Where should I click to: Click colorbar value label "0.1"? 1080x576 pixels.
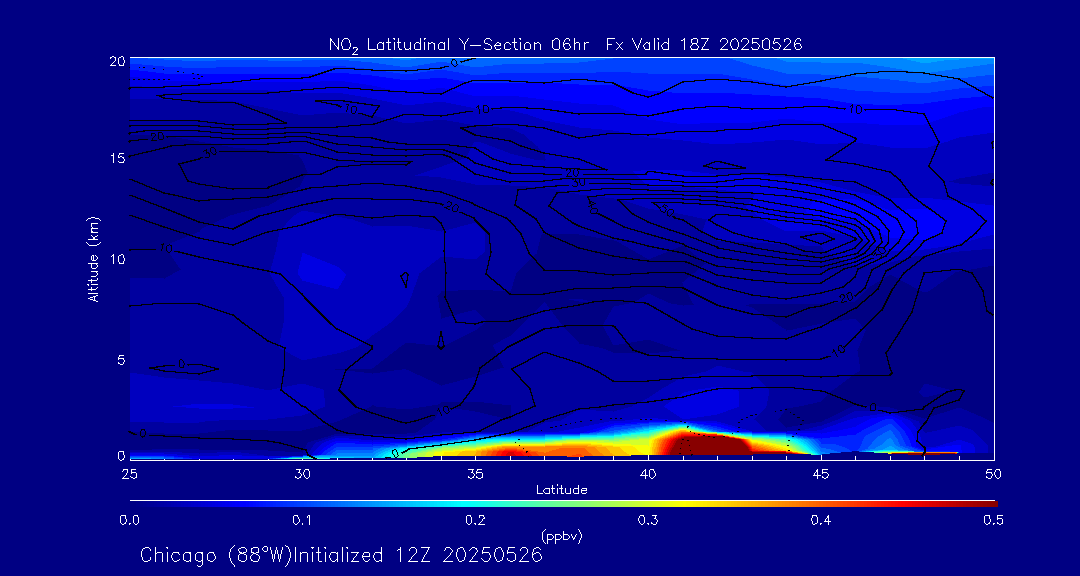302,521
